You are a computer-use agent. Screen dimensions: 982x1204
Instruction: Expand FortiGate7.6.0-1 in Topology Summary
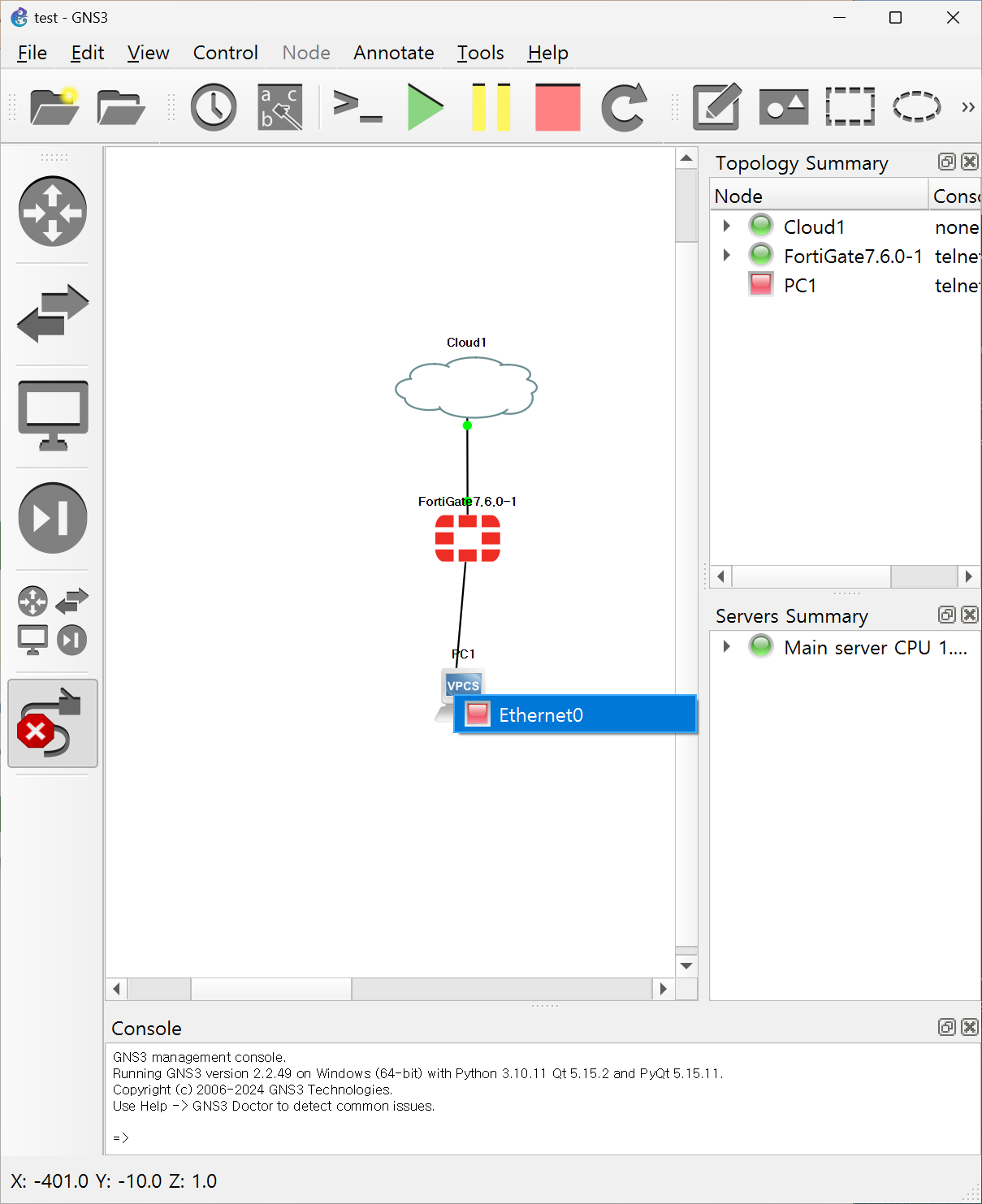pyautogui.click(x=727, y=255)
